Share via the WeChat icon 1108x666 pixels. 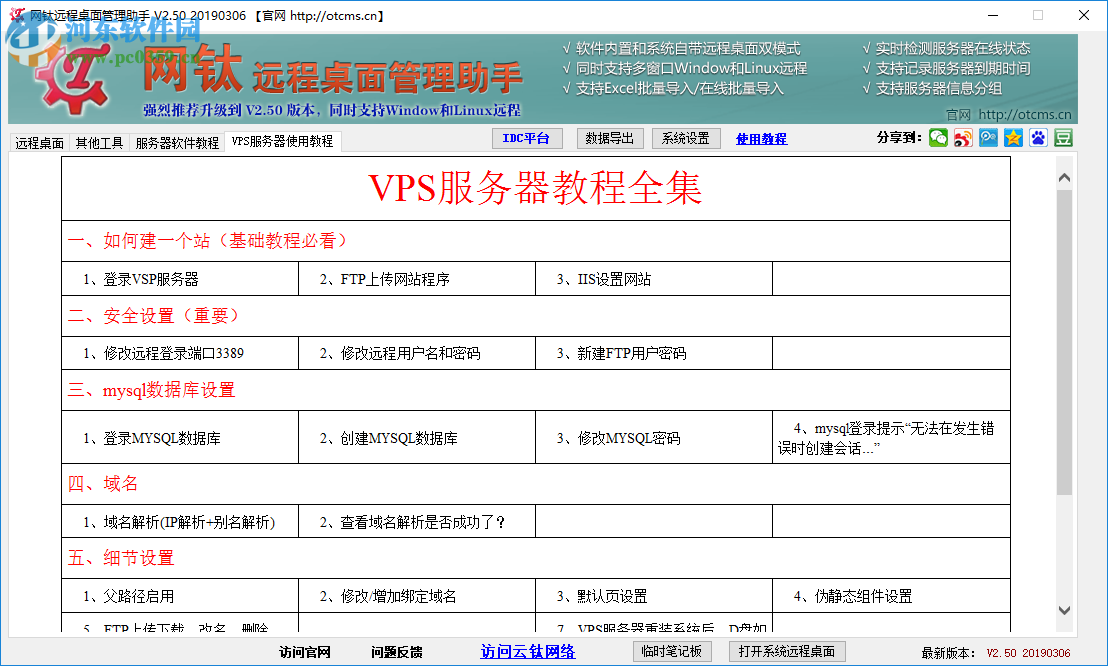click(x=938, y=137)
